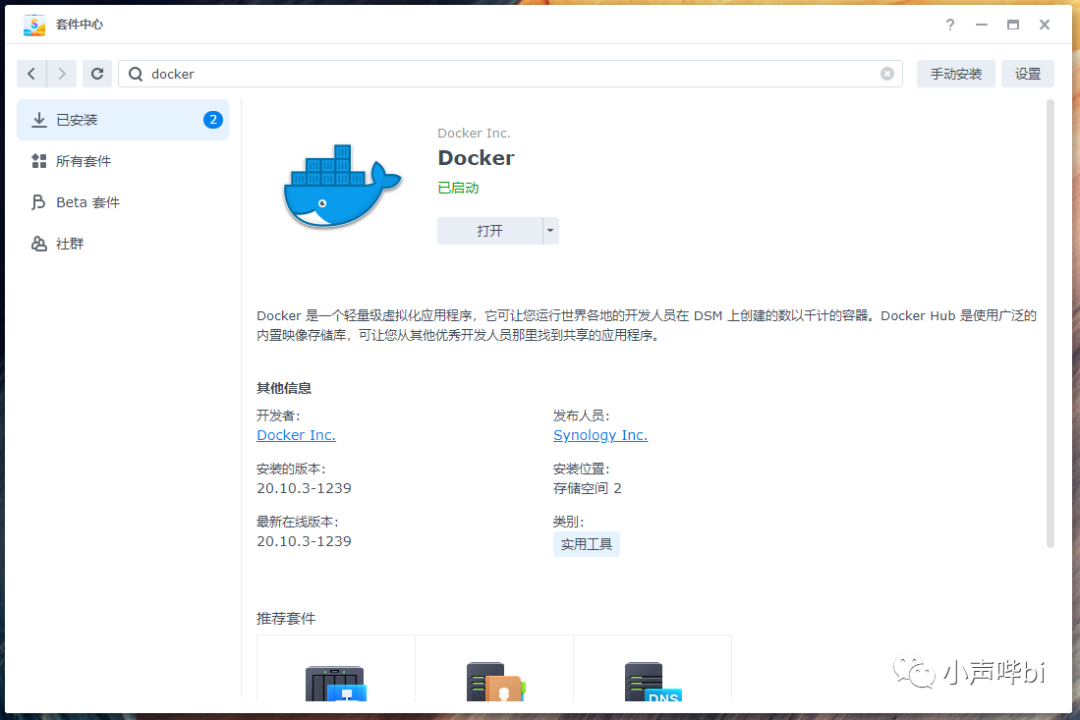Image resolution: width=1080 pixels, height=720 pixels.
Task: Expand the dropdown arrow beside 打开
Action: click(550, 231)
